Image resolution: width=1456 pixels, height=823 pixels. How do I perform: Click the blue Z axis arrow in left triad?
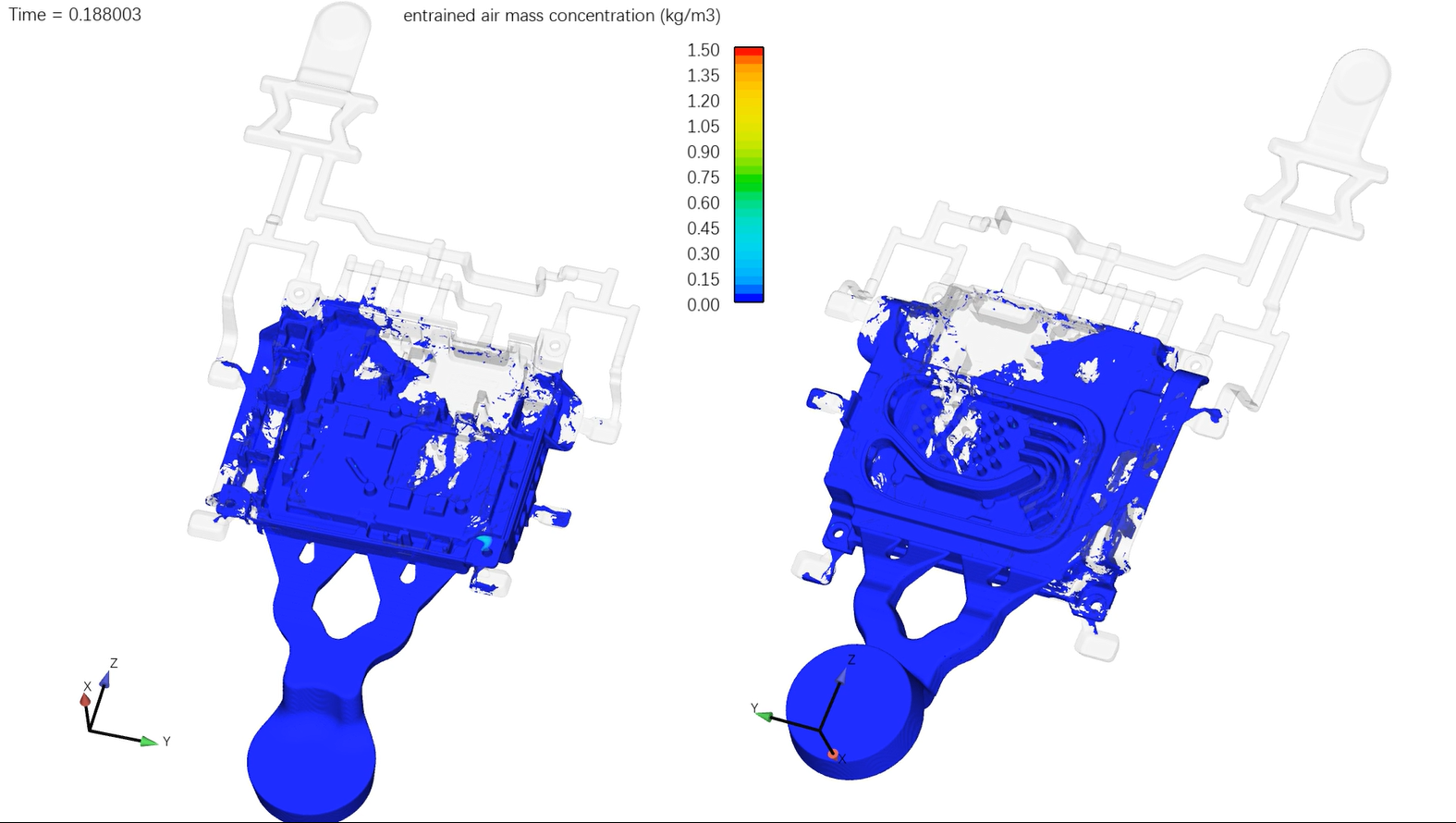(x=104, y=680)
